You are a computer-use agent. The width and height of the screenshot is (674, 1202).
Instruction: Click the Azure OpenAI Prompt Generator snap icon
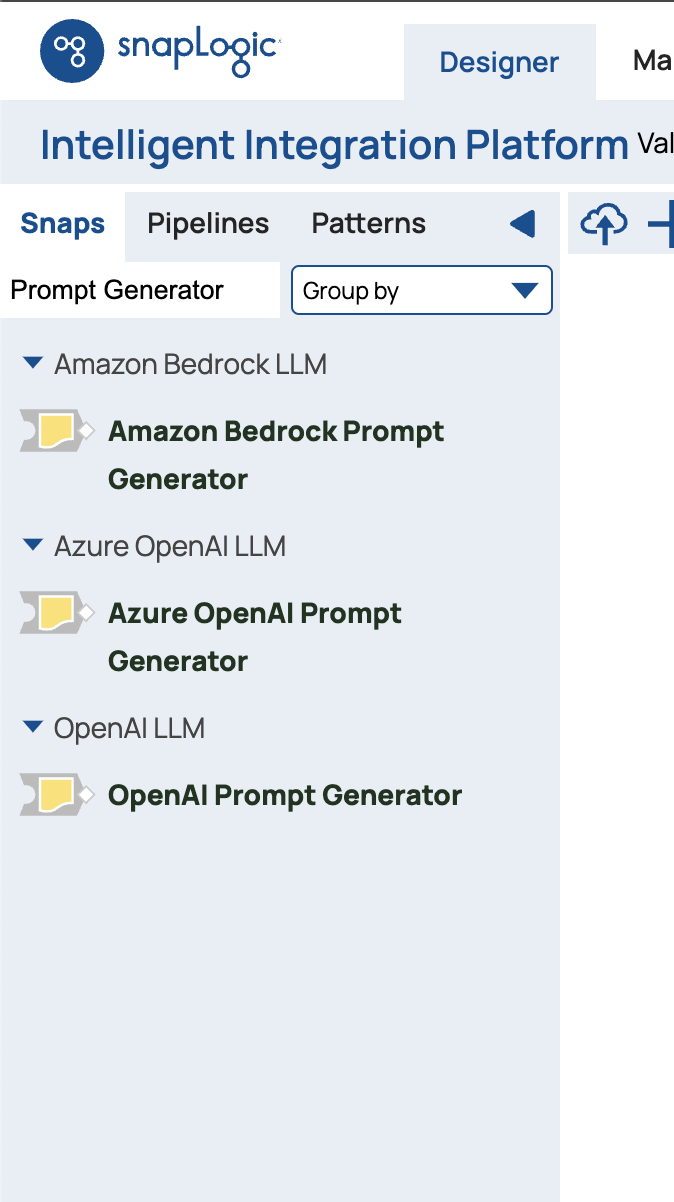56,613
